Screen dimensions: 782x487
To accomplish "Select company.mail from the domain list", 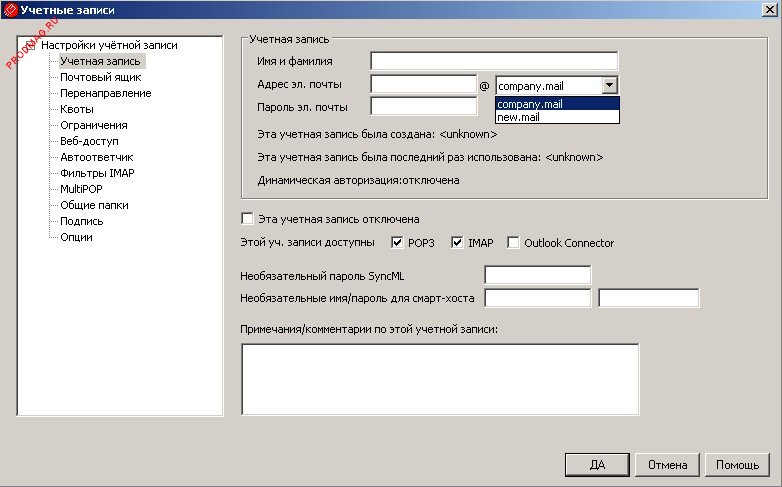I will [x=557, y=104].
